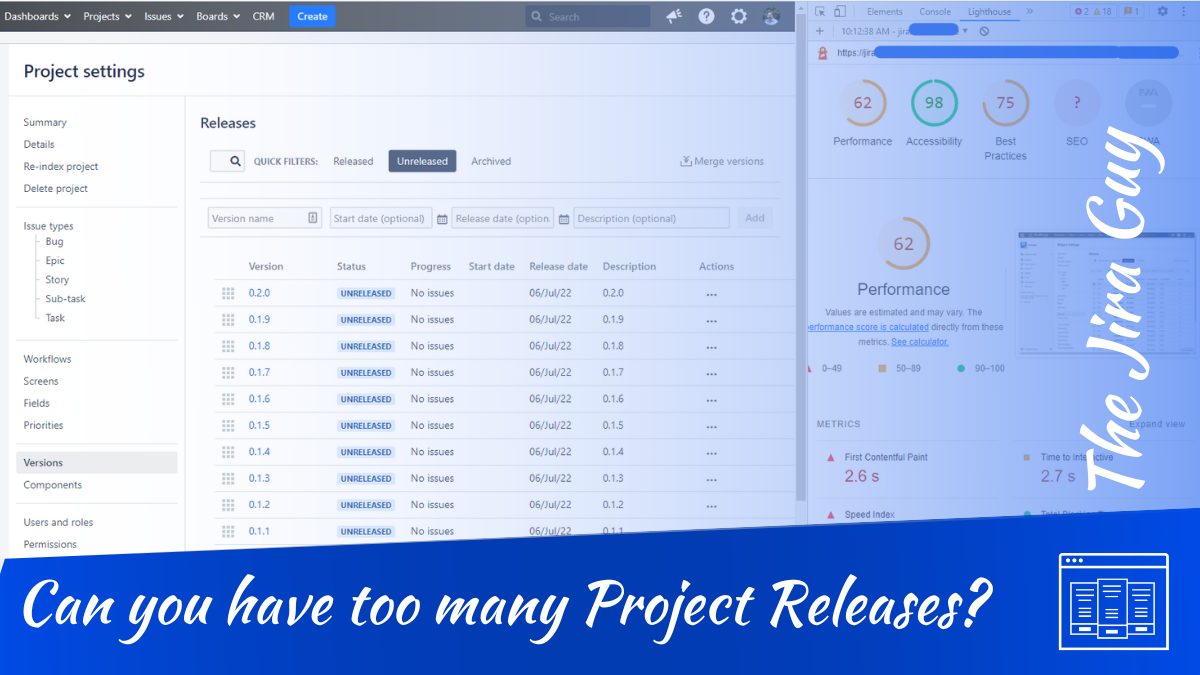
Task: Open Jira administration gear icon
Action: click(738, 16)
